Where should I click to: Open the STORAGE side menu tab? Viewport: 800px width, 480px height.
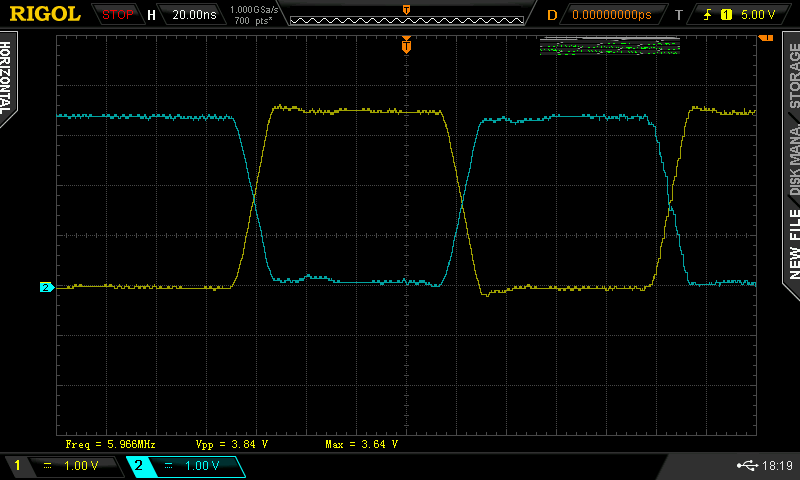794,75
